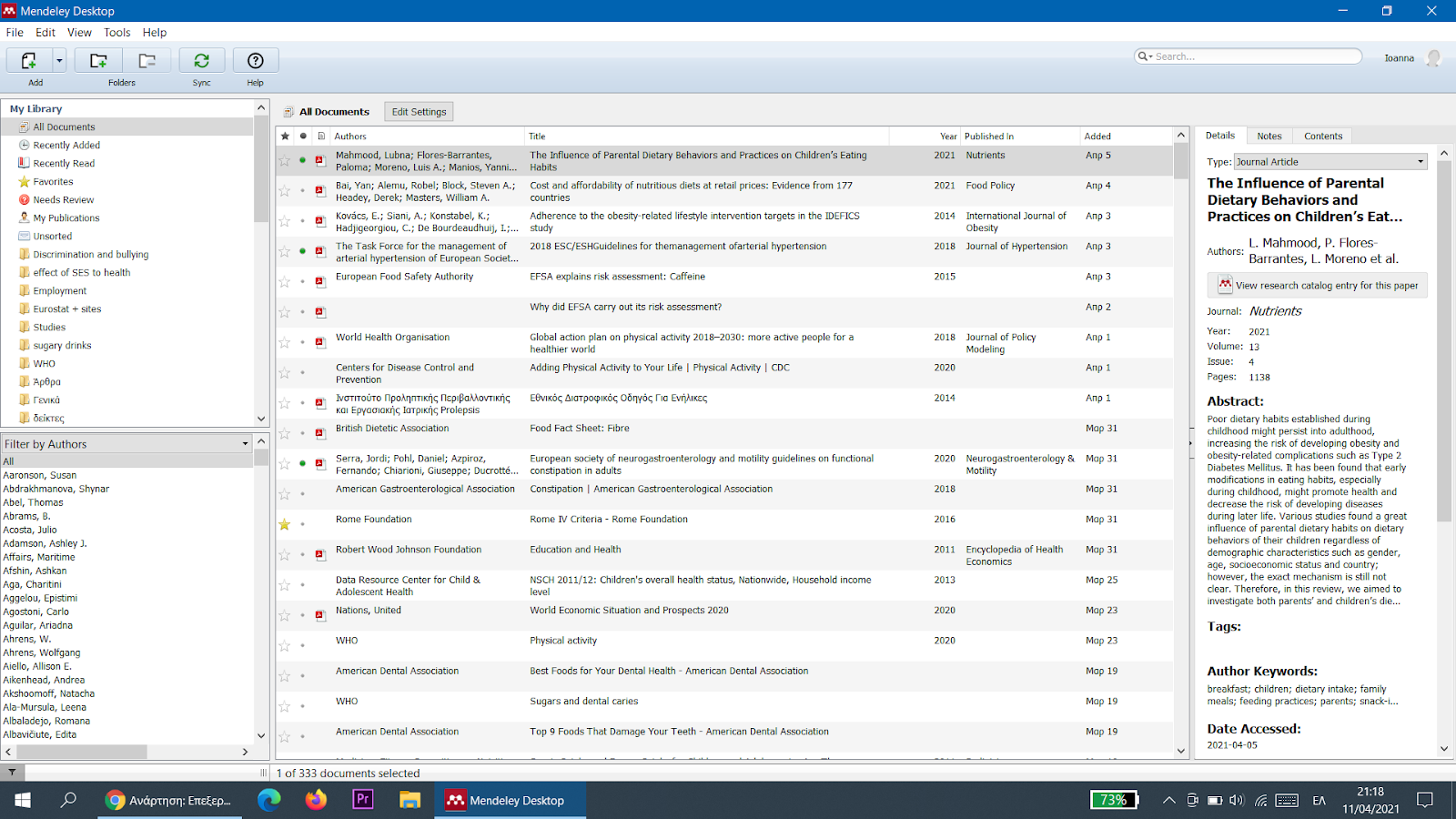Open PDF icon for Education and Health row
Screen dimensions: 1456x819
(320, 555)
